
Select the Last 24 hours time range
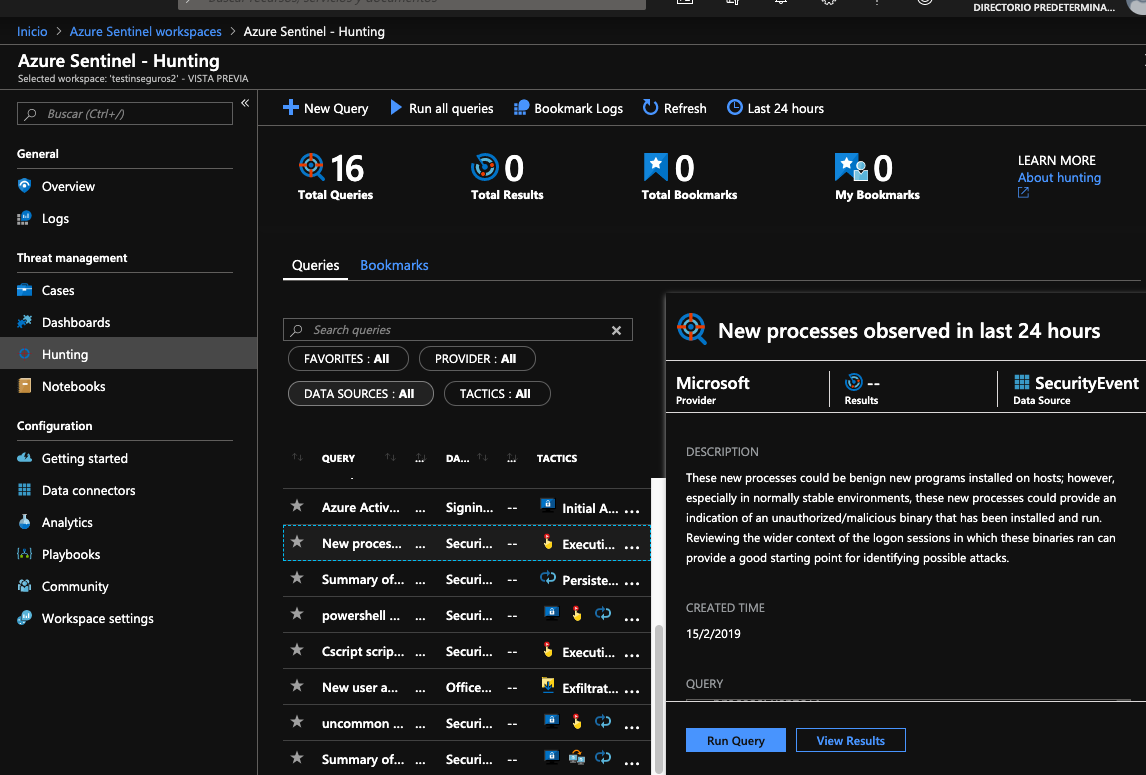775,108
